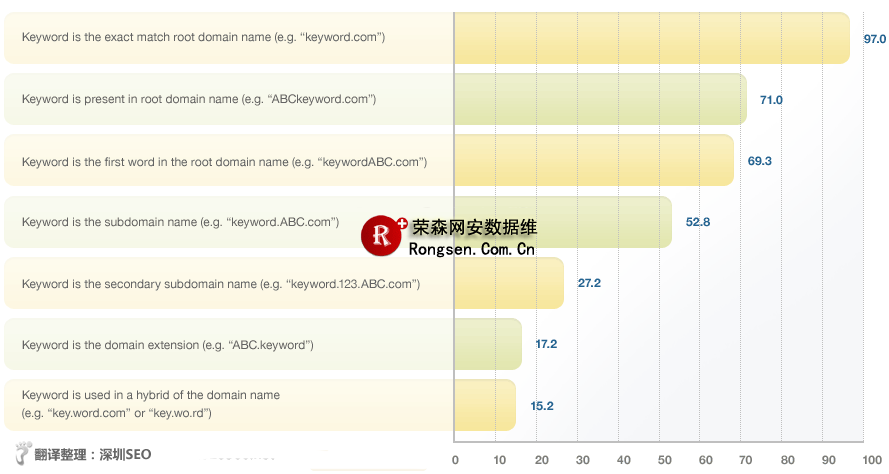Click the 71.0 value label
This screenshot has width=889, height=474.
tap(771, 100)
